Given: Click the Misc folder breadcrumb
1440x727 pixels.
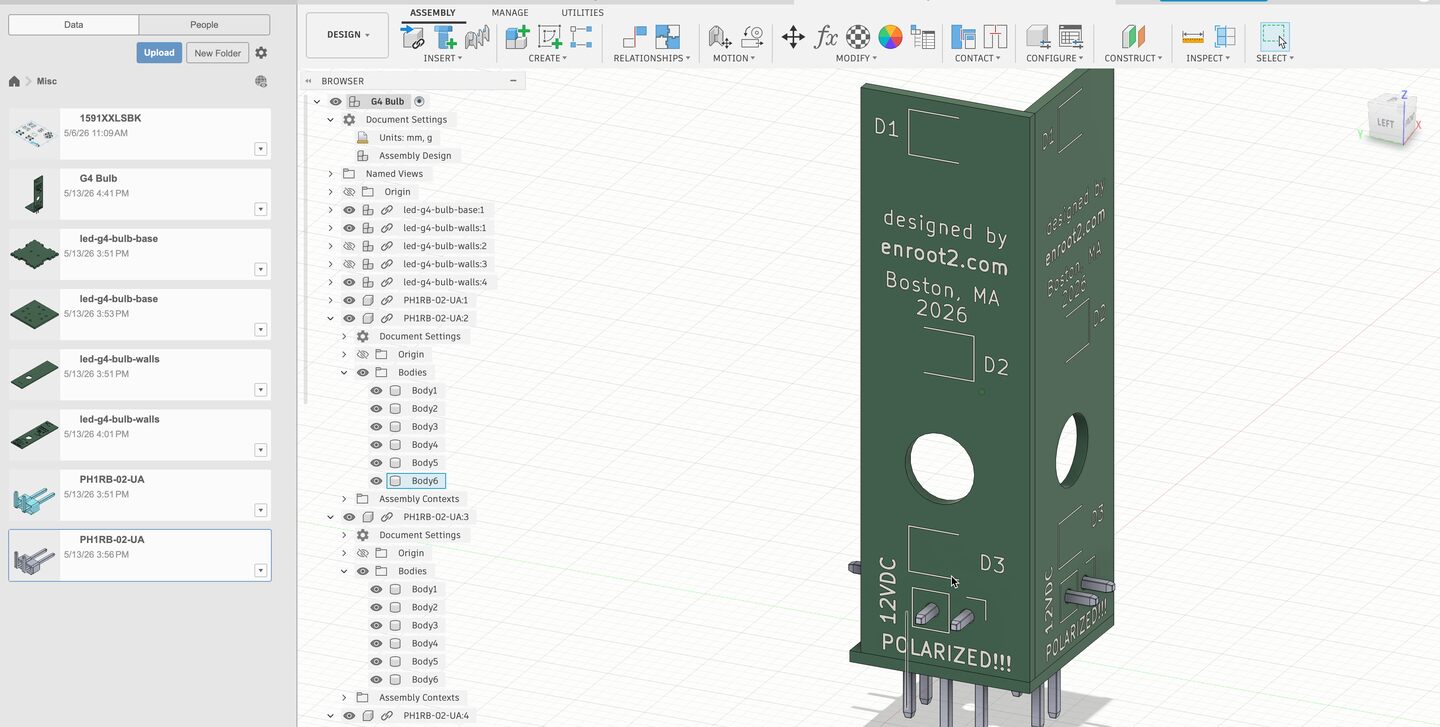Looking at the screenshot, I should click(x=47, y=81).
